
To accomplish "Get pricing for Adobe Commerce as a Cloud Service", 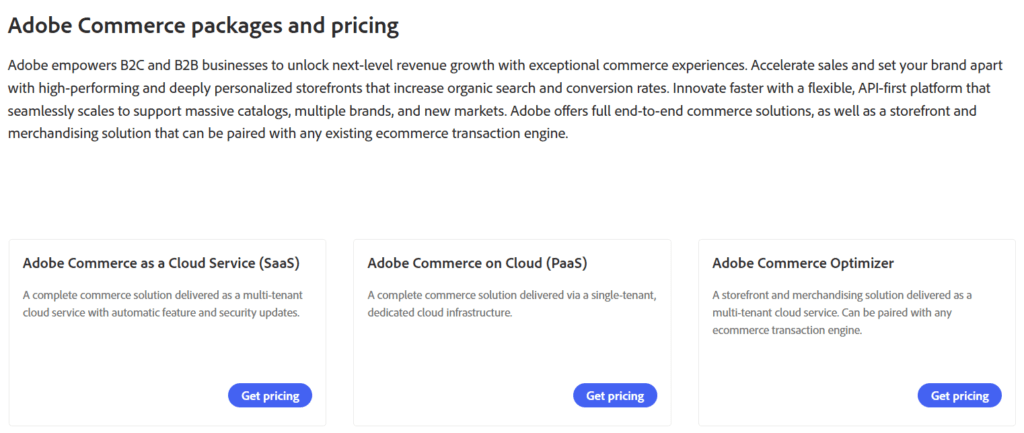I will click(x=270, y=396).
